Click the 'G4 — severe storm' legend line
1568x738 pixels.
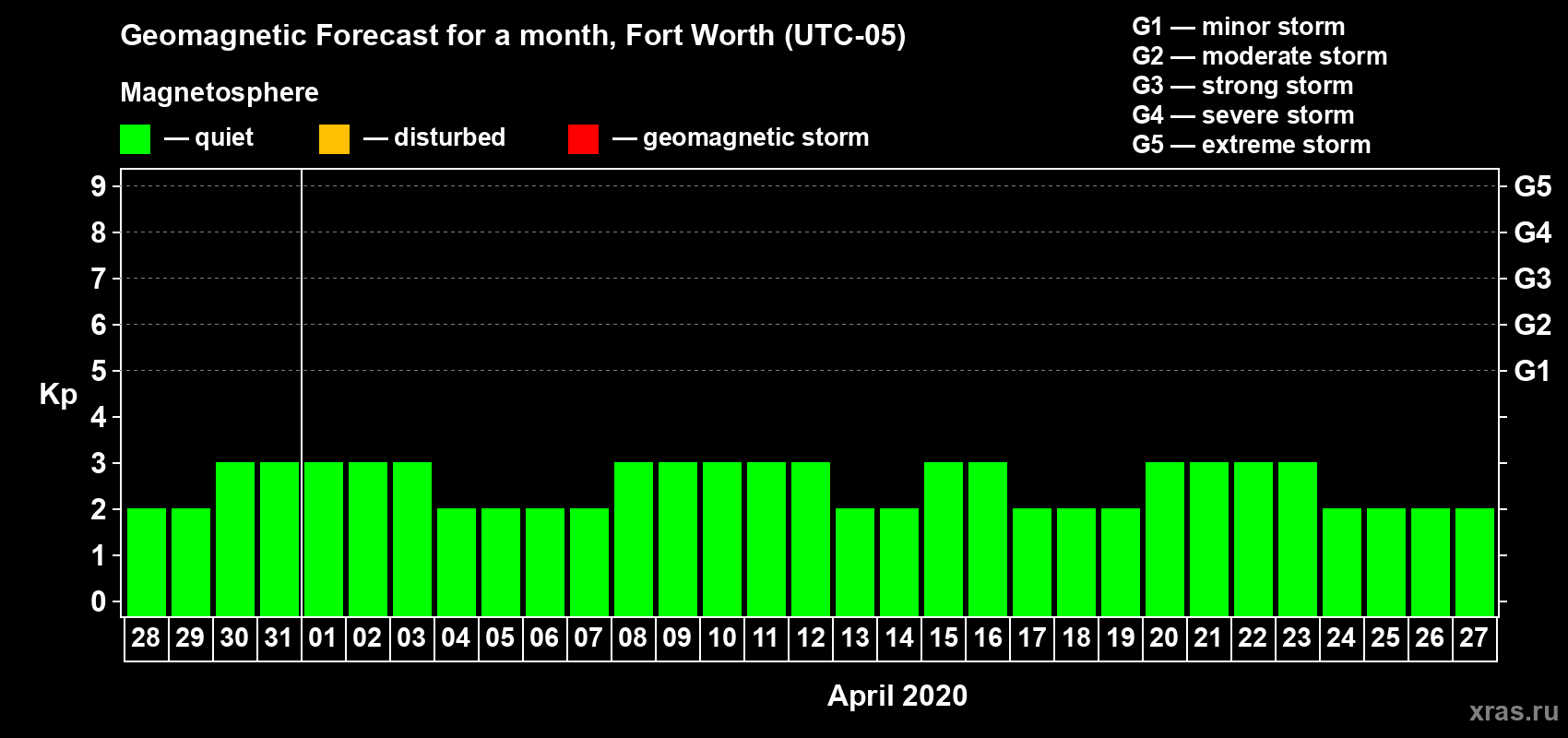[x=1243, y=115]
